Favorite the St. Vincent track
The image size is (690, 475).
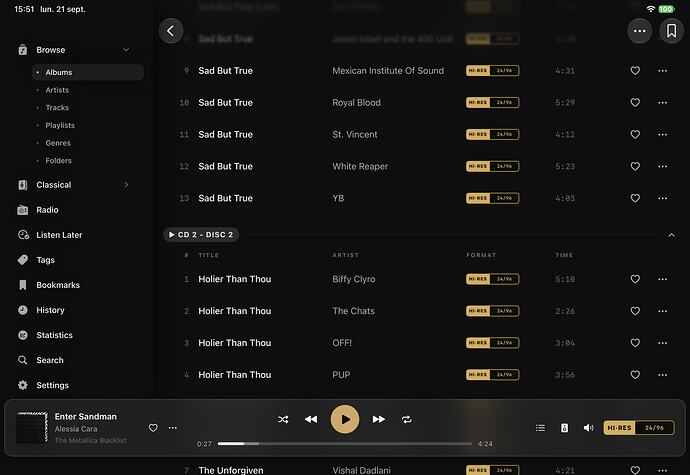click(x=635, y=135)
